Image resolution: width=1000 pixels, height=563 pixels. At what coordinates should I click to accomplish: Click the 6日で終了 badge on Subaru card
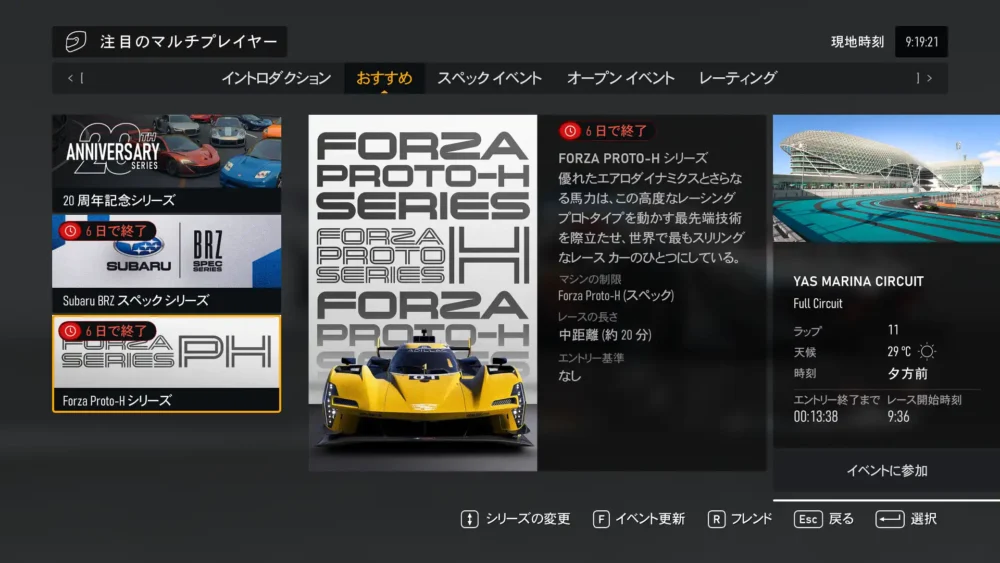click(x=107, y=231)
